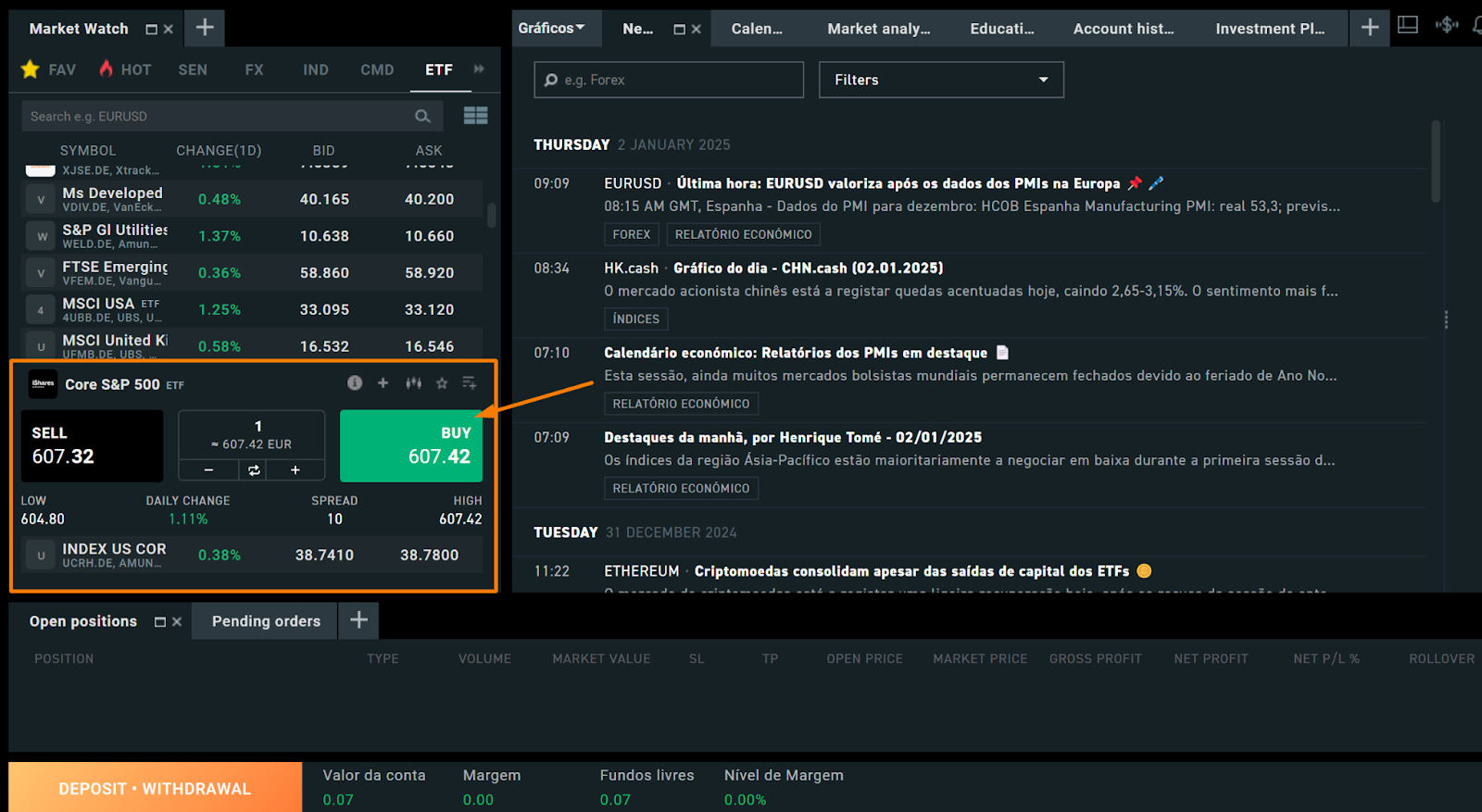The image size is (1482, 812).
Task: Maximize the Market Watch panel
Action: point(151,30)
